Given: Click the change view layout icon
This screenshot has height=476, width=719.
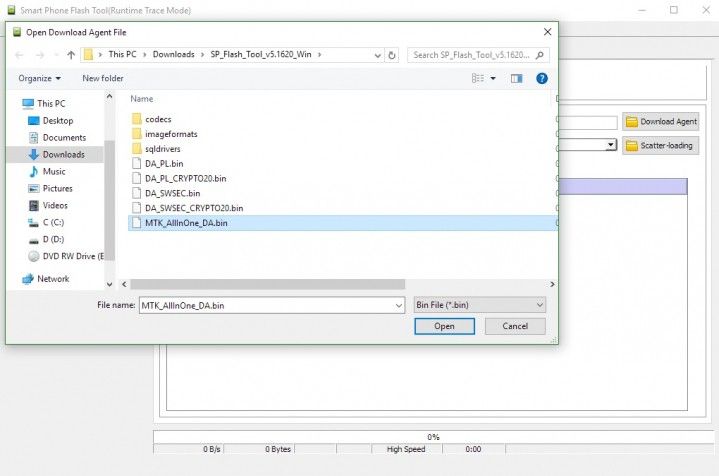Looking at the screenshot, I should (478, 78).
